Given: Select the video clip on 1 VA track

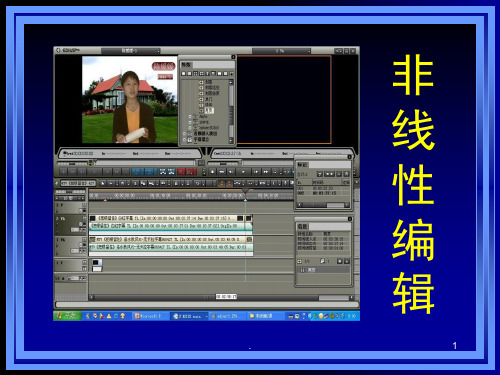Looking at the screenshot, I should 170,239.
